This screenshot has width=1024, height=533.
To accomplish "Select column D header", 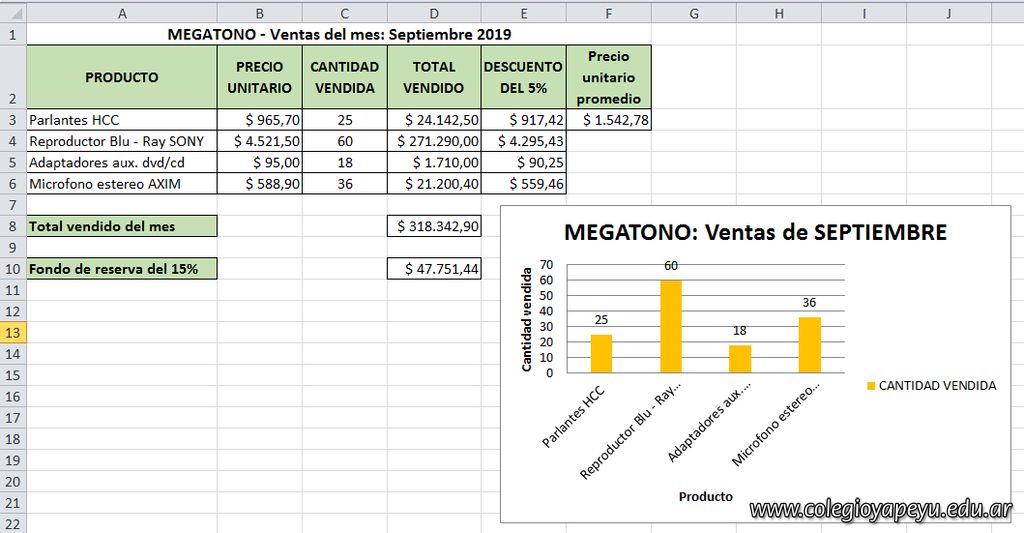I will point(434,13).
